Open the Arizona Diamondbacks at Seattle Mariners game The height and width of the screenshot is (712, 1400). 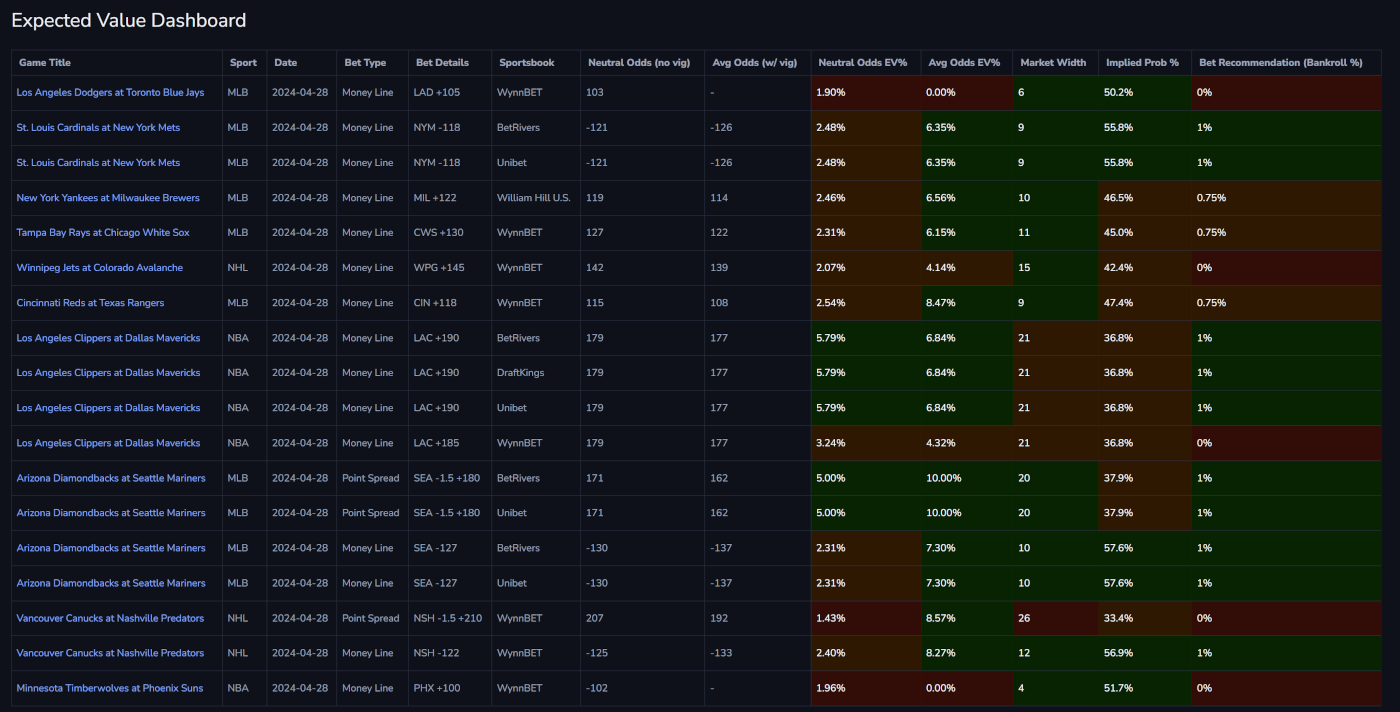click(x=110, y=477)
